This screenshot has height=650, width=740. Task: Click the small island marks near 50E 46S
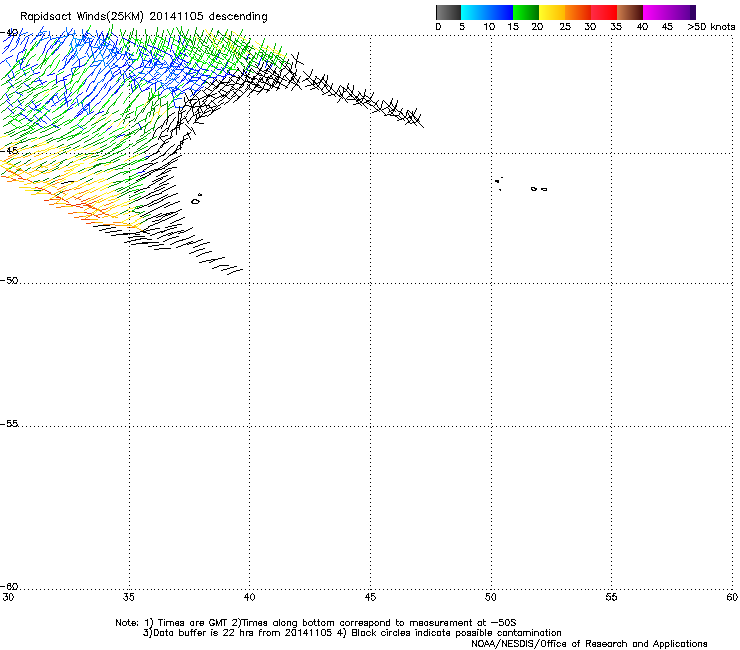click(499, 183)
